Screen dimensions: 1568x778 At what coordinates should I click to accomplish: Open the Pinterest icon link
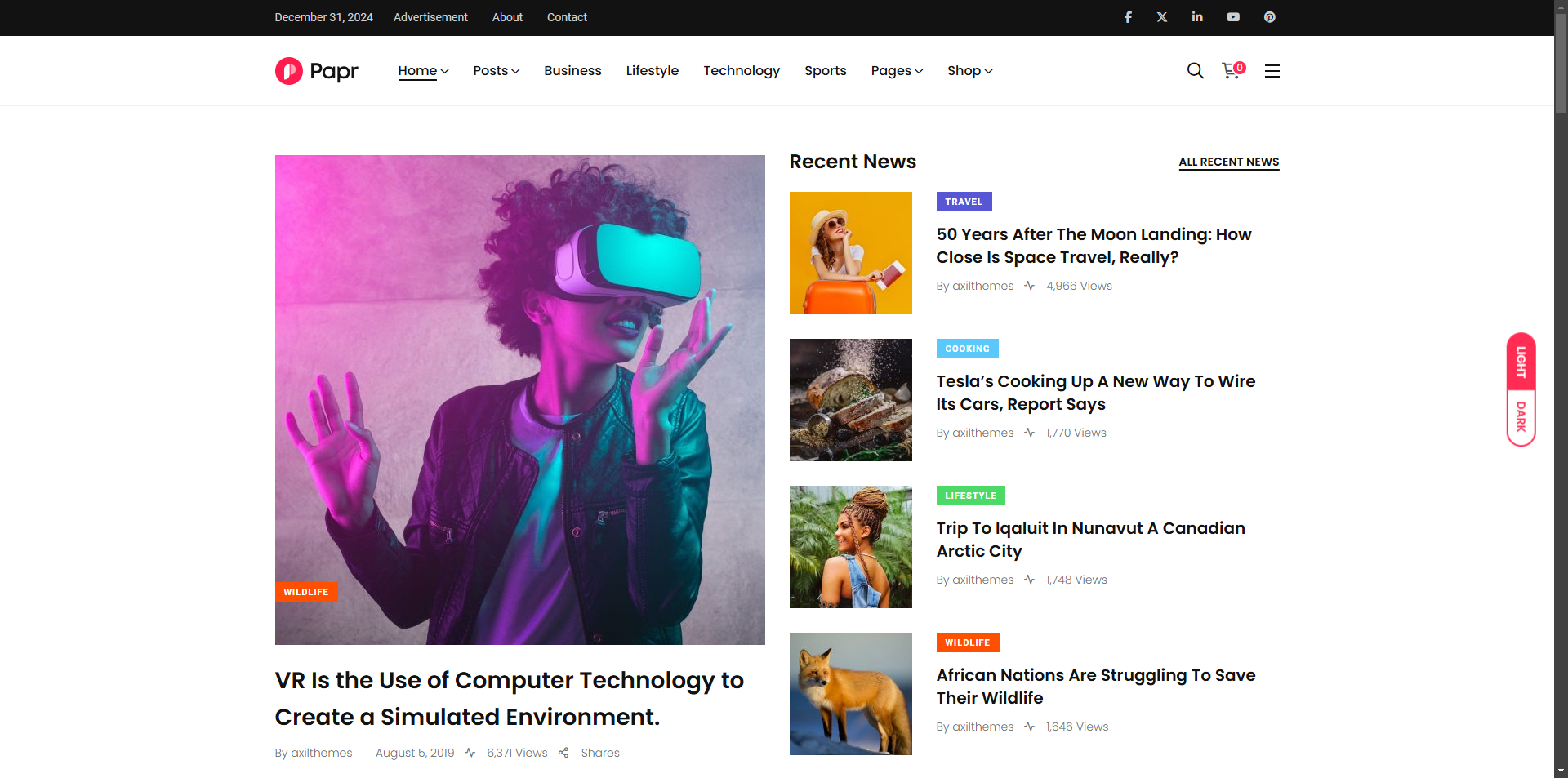(1270, 17)
